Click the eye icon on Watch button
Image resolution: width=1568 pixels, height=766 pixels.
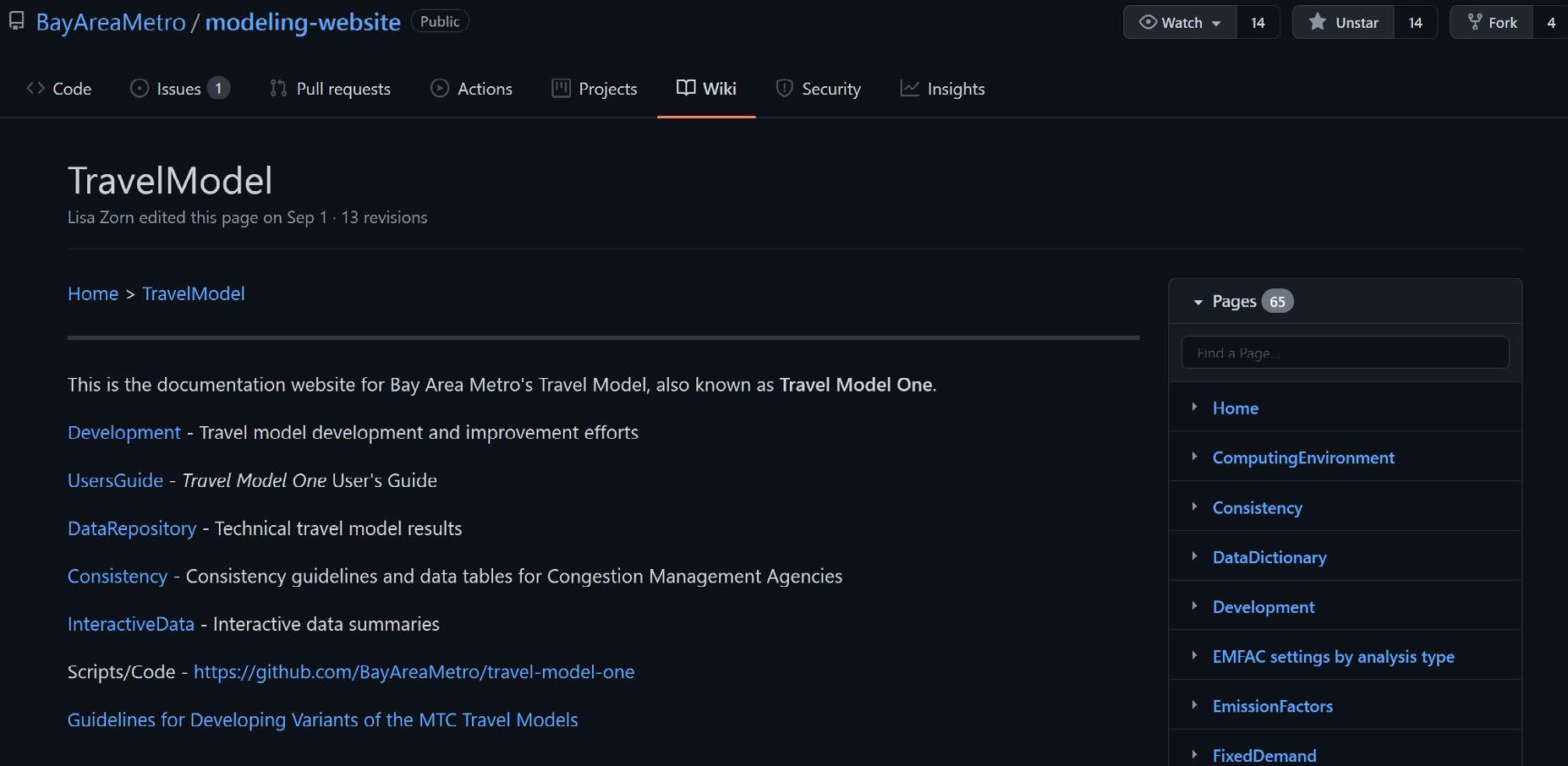(1148, 22)
